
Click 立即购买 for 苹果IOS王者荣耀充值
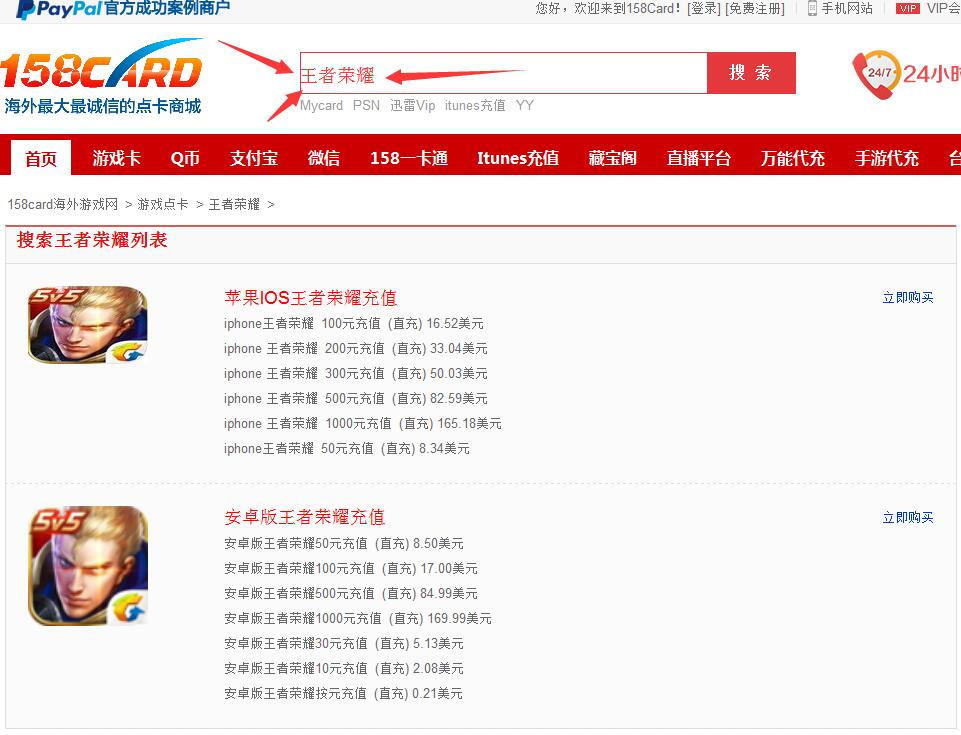coord(908,297)
